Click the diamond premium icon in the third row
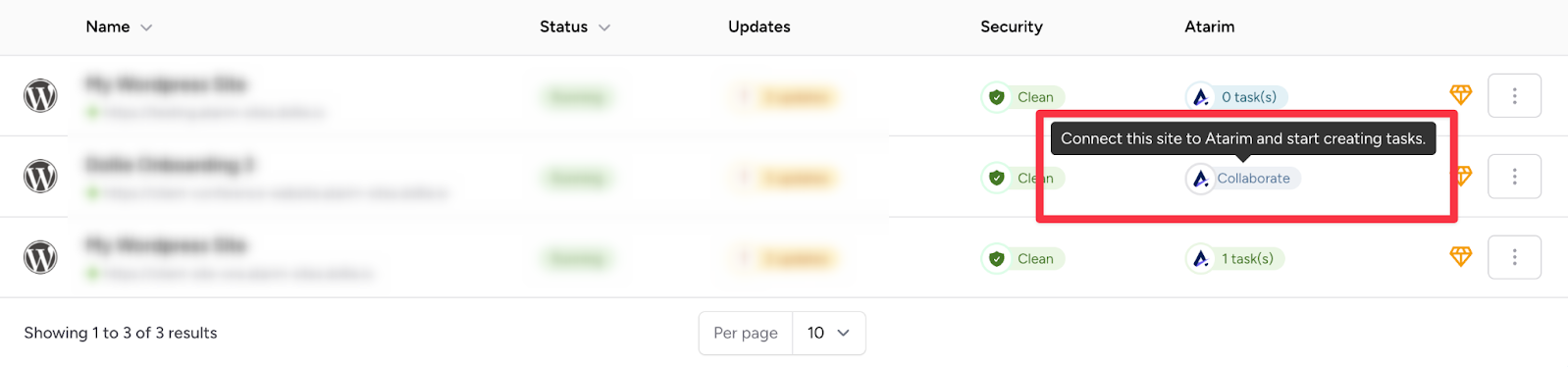The height and width of the screenshot is (367, 1568). (1460, 257)
